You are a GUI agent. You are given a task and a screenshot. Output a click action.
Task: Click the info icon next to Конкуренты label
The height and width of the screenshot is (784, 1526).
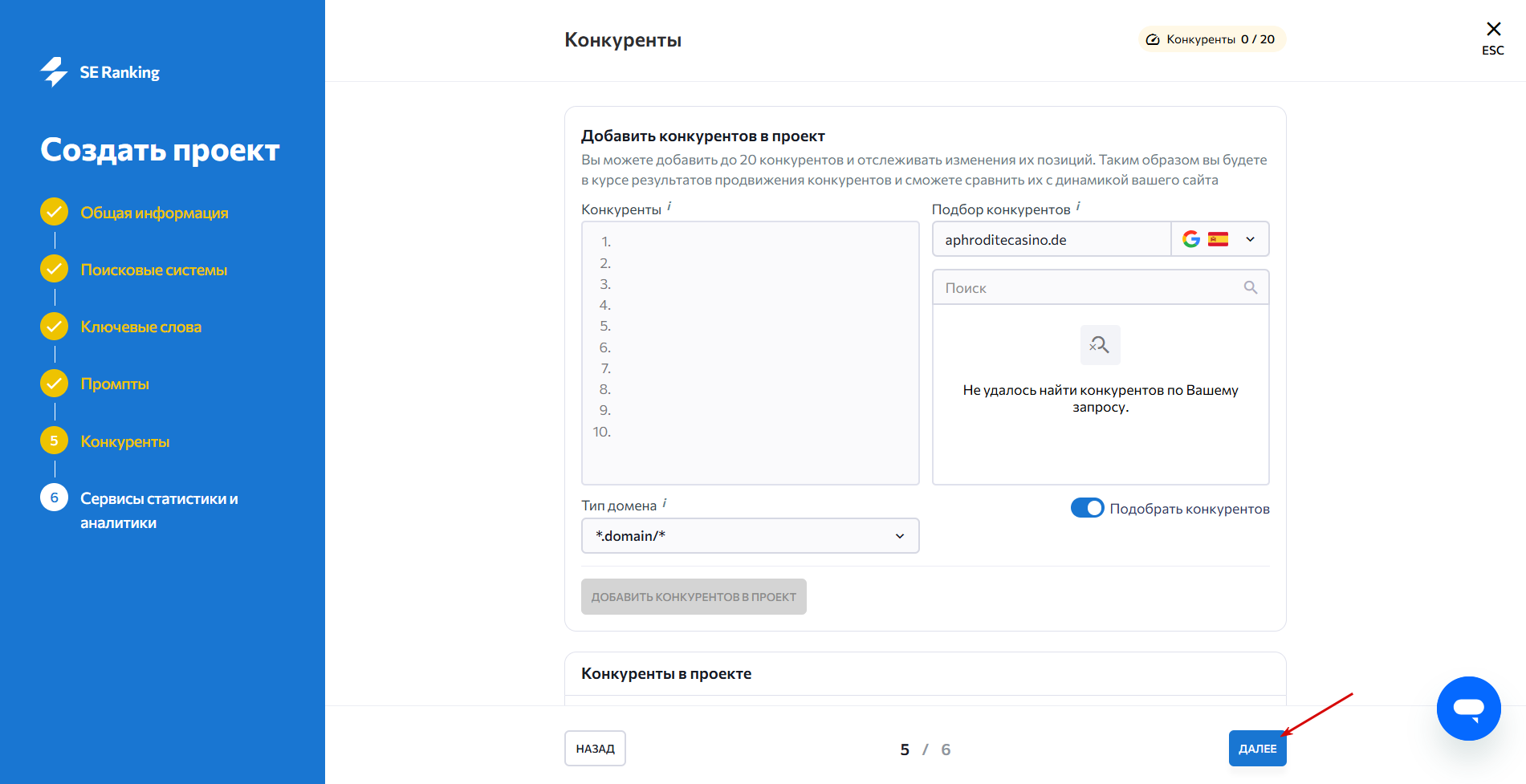669,207
